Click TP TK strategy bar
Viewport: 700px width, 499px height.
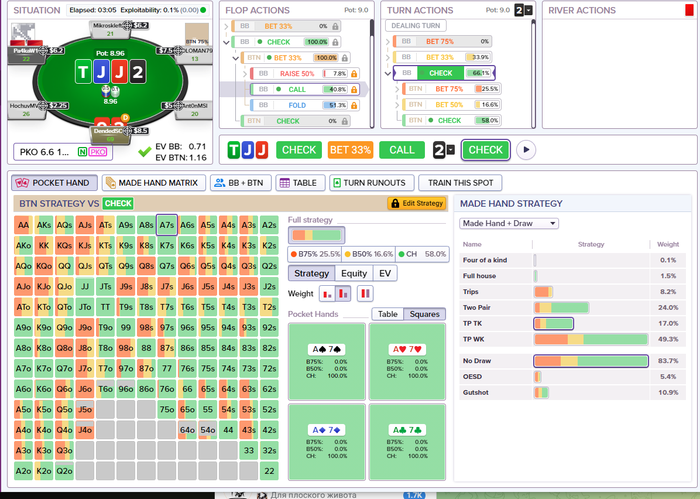point(554,324)
